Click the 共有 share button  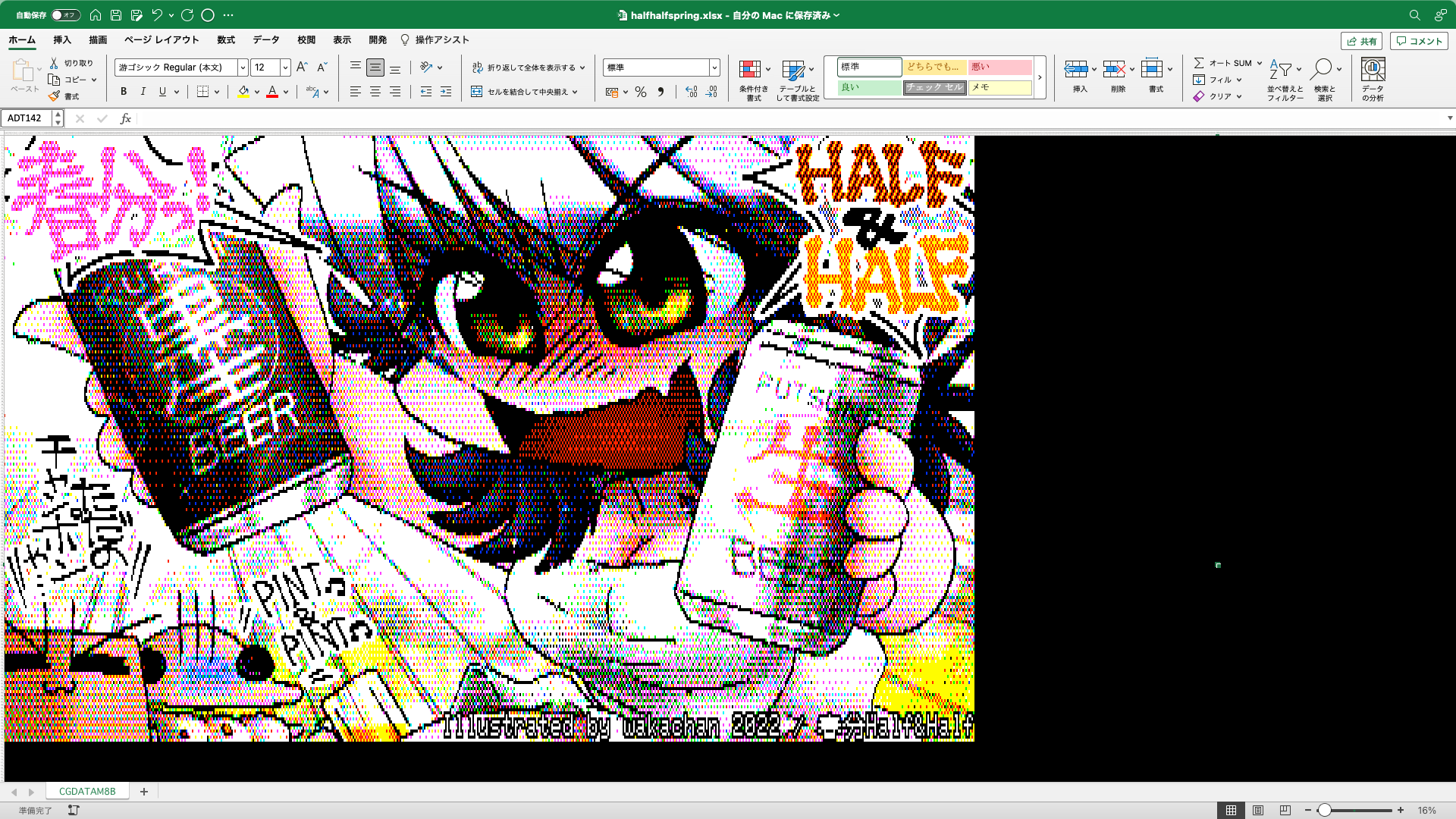pos(1362,41)
